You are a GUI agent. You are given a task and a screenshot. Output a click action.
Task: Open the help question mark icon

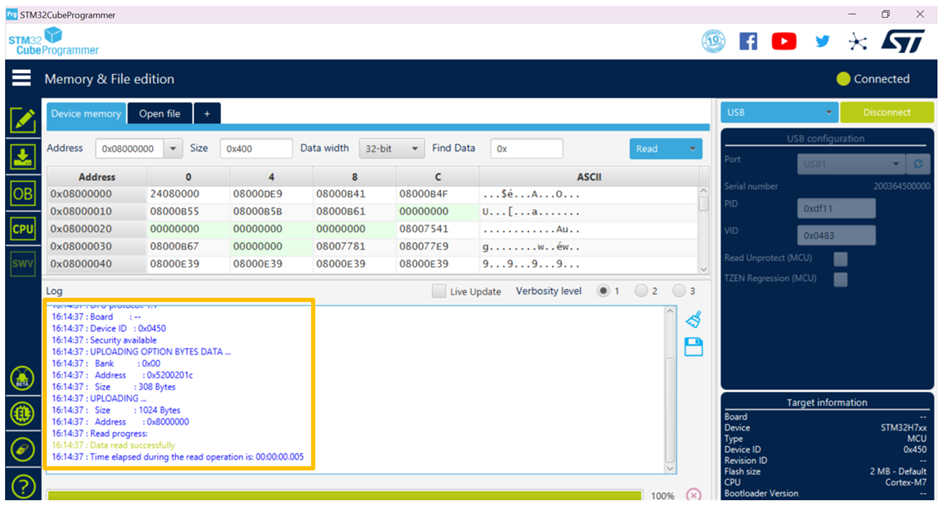coord(22,486)
